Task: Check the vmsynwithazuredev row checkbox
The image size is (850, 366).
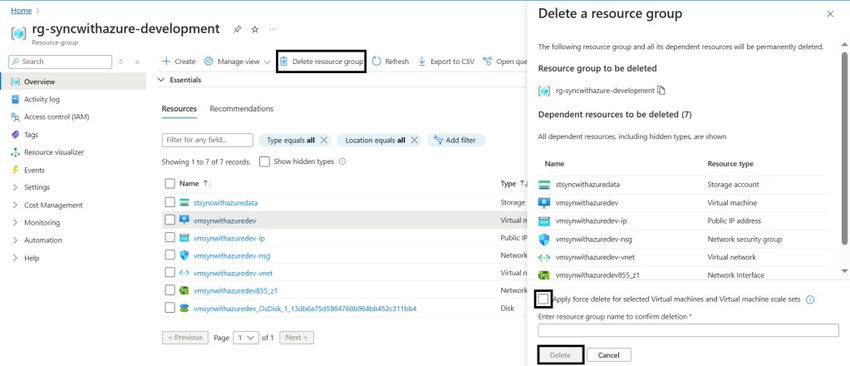Action: pyautogui.click(x=170, y=220)
